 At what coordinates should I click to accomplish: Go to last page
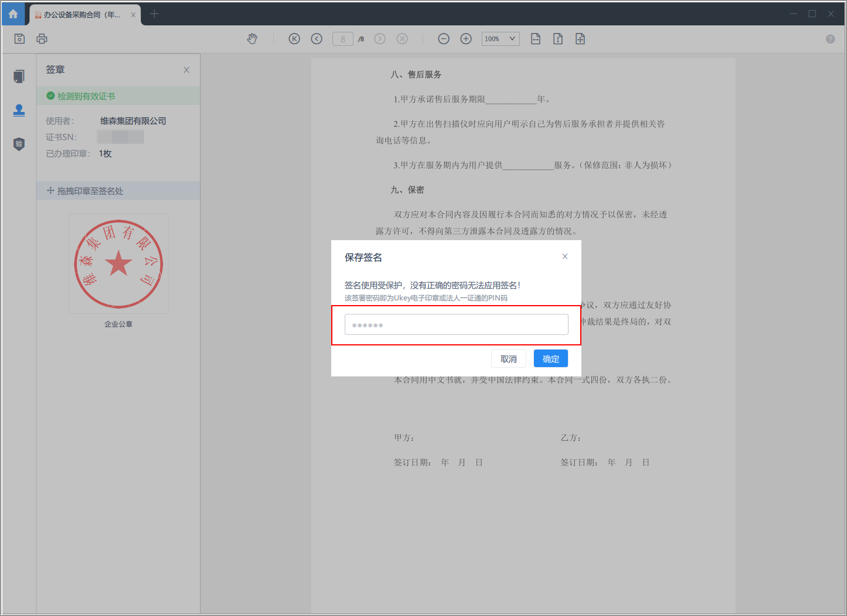click(402, 39)
